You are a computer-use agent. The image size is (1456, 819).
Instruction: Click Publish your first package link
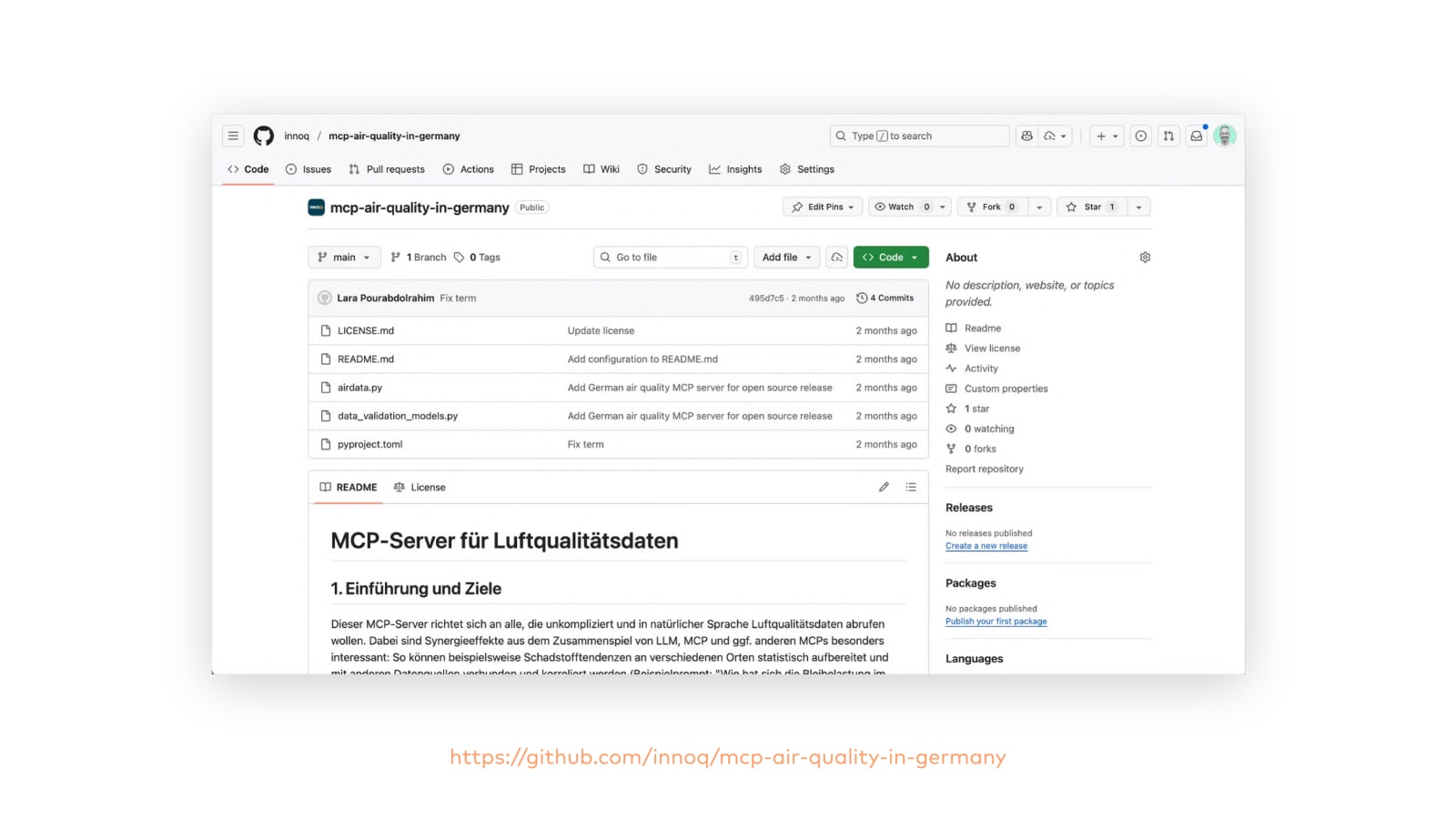tap(996, 622)
